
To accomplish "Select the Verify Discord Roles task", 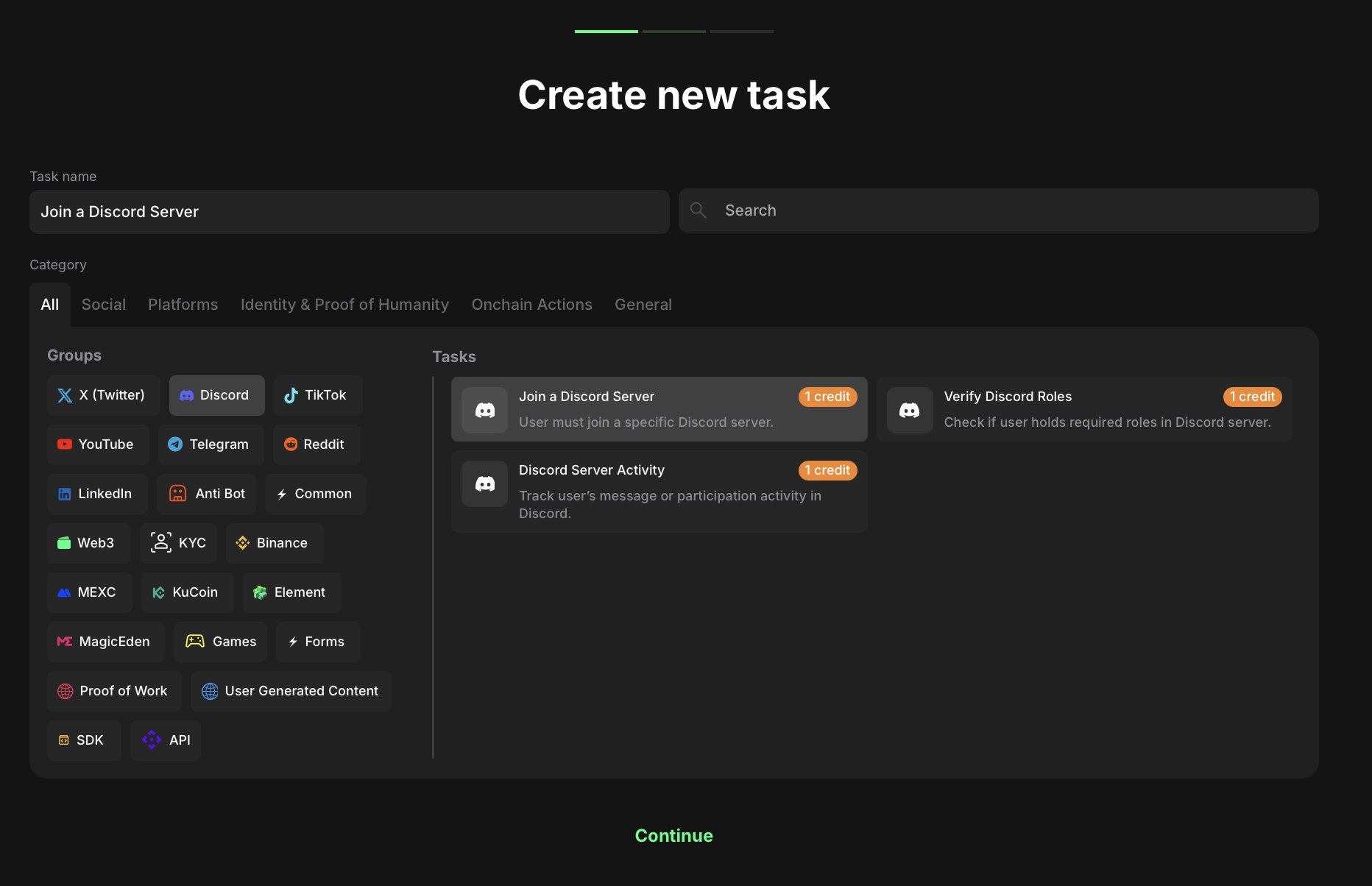I will click(x=1083, y=409).
